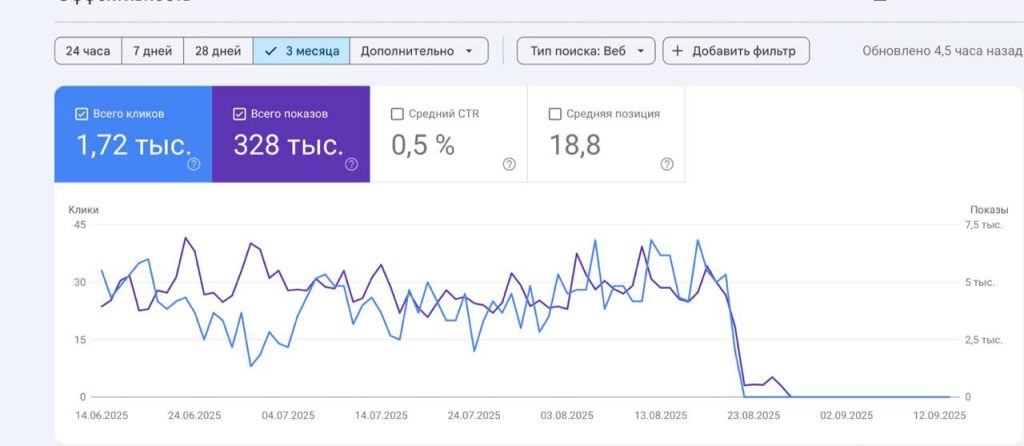Open help icon on Средний CTR card
The height and width of the screenshot is (446, 1024).
point(509,165)
